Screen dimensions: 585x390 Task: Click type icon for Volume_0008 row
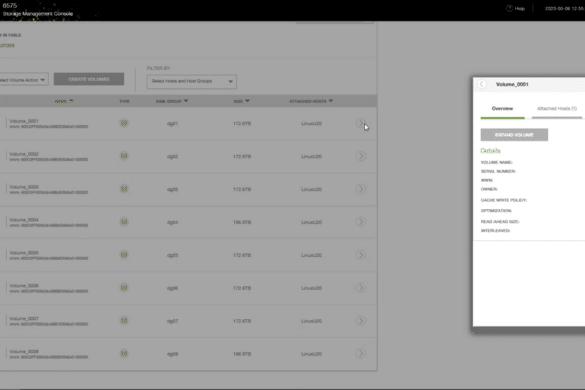point(124,353)
